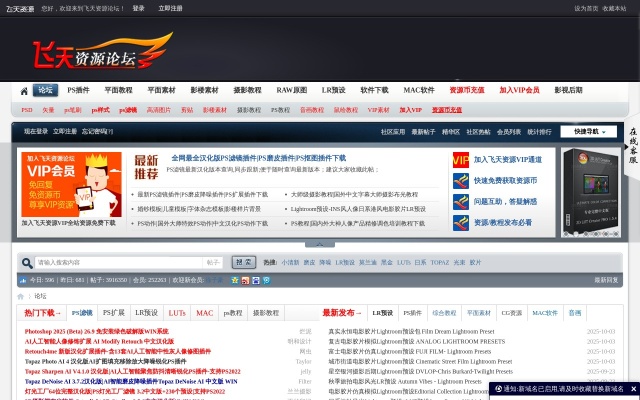
Task: Click the breadcrumb home icon above 论坛
Action: (x=21, y=296)
